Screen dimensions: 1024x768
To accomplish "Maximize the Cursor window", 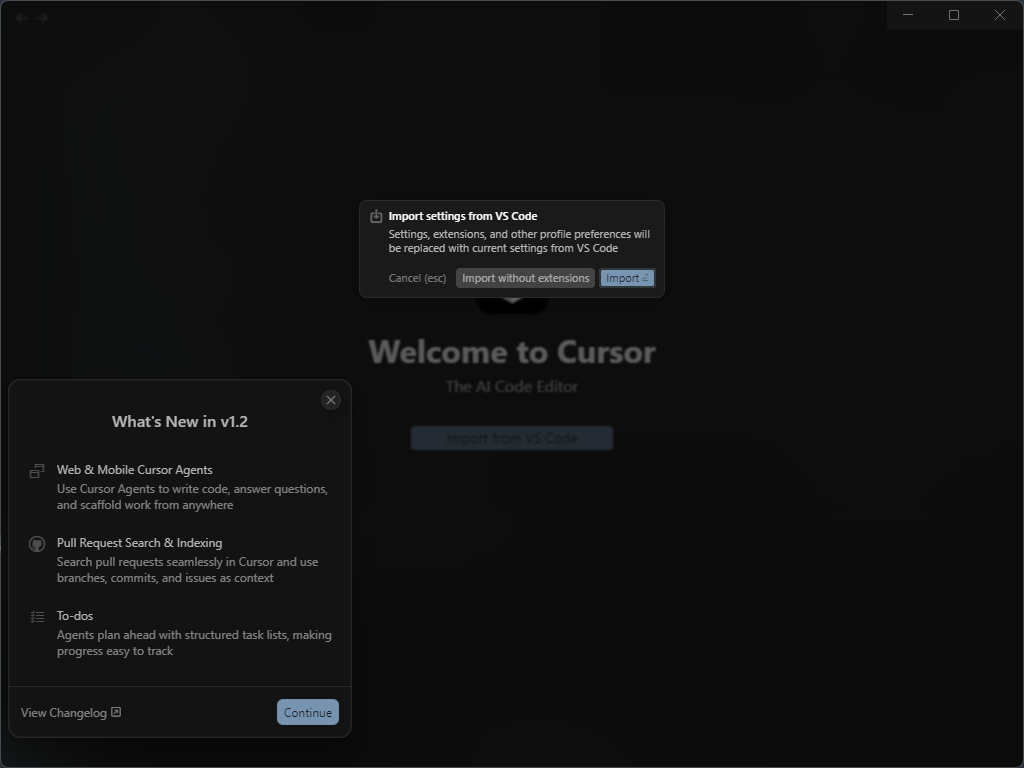I will [953, 14].
